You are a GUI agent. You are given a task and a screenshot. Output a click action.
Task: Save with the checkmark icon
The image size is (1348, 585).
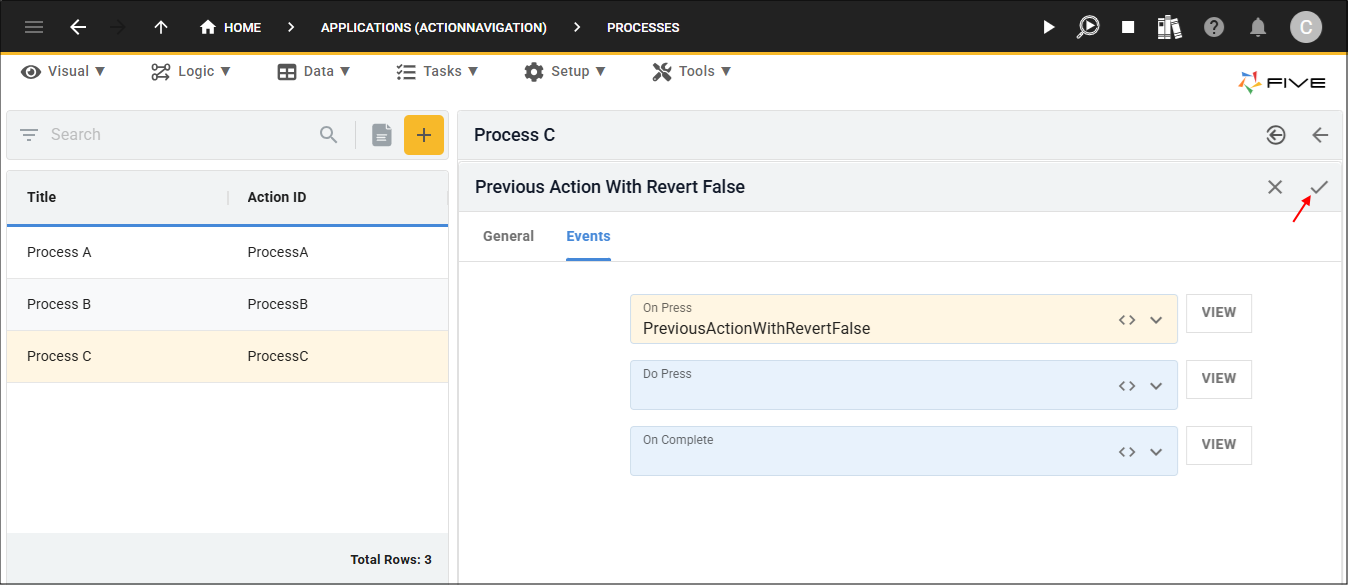(x=1319, y=187)
